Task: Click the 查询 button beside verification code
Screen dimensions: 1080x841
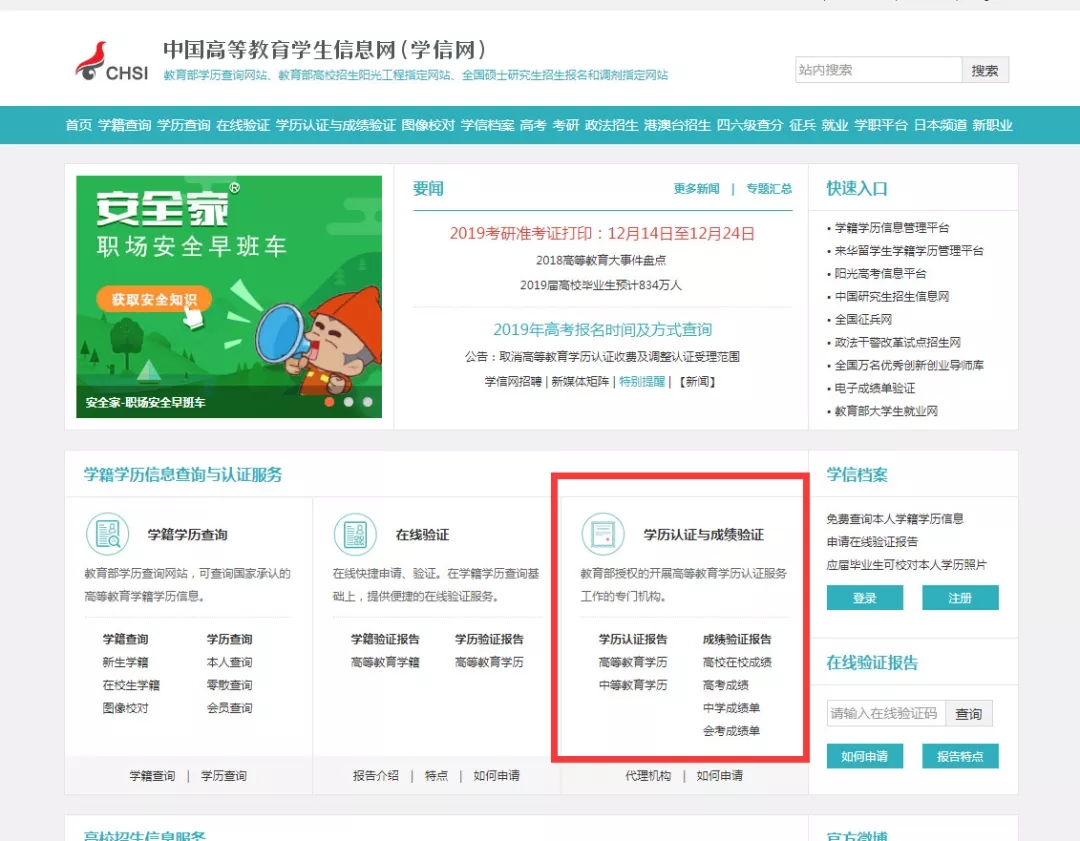Action: click(x=968, y=714)
